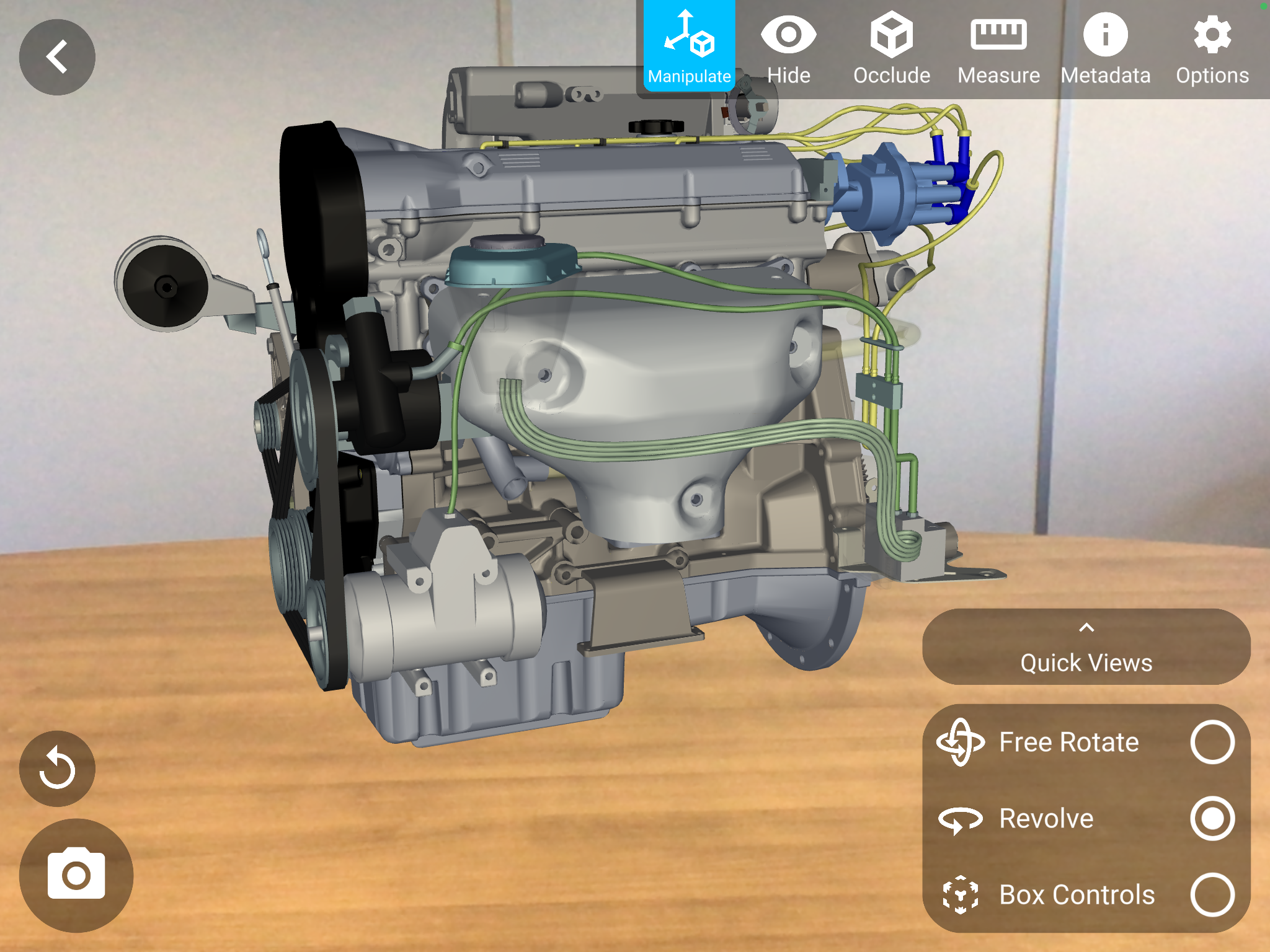The width and height of the screenshot is (1270, 952).
Task: Click the Box Controls label
Action: pyautogui.click(x=1077, y=894)
